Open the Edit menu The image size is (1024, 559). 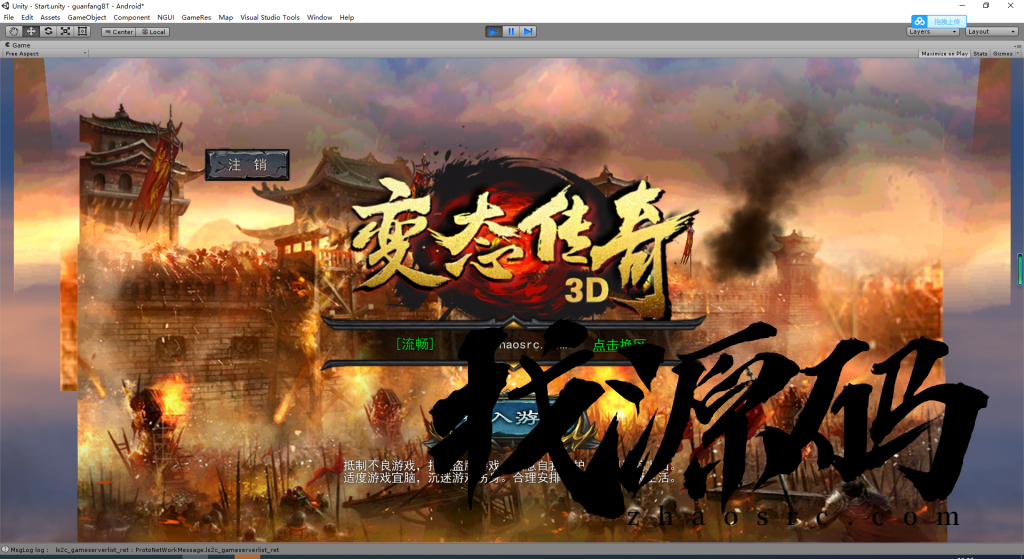tap(27, 18)
